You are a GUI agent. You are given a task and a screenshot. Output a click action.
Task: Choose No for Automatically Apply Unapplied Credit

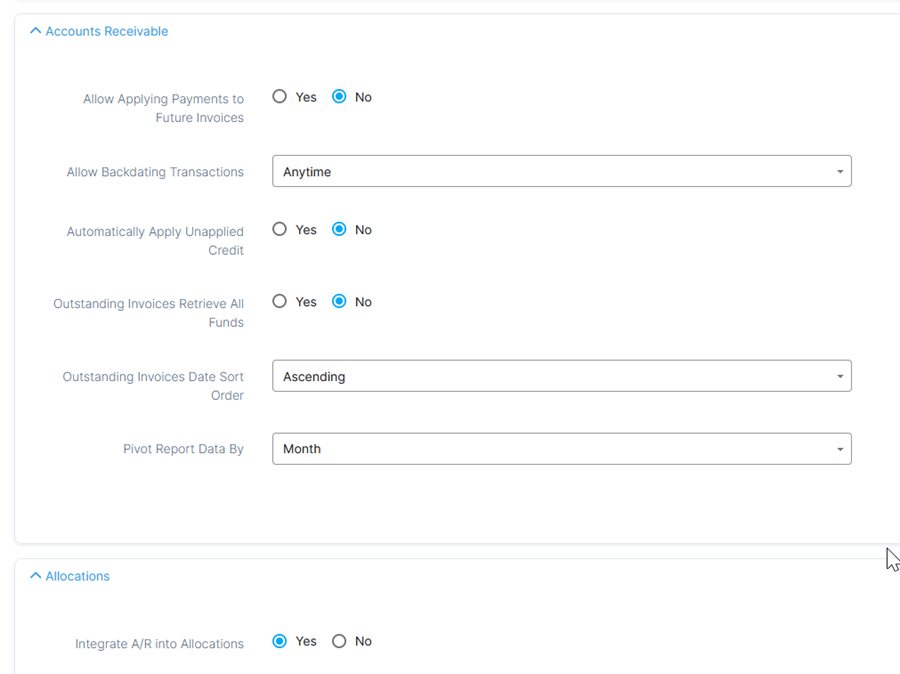[339, 229]
